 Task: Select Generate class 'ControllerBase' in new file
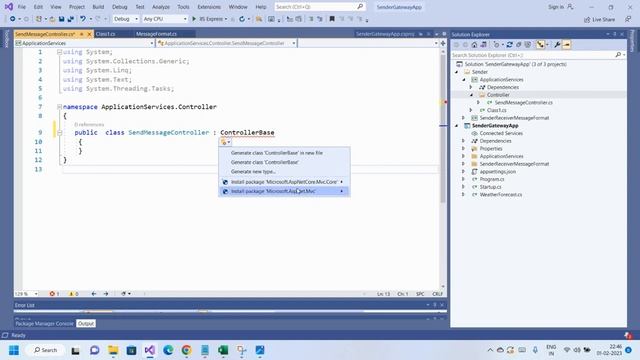[284, 153]
